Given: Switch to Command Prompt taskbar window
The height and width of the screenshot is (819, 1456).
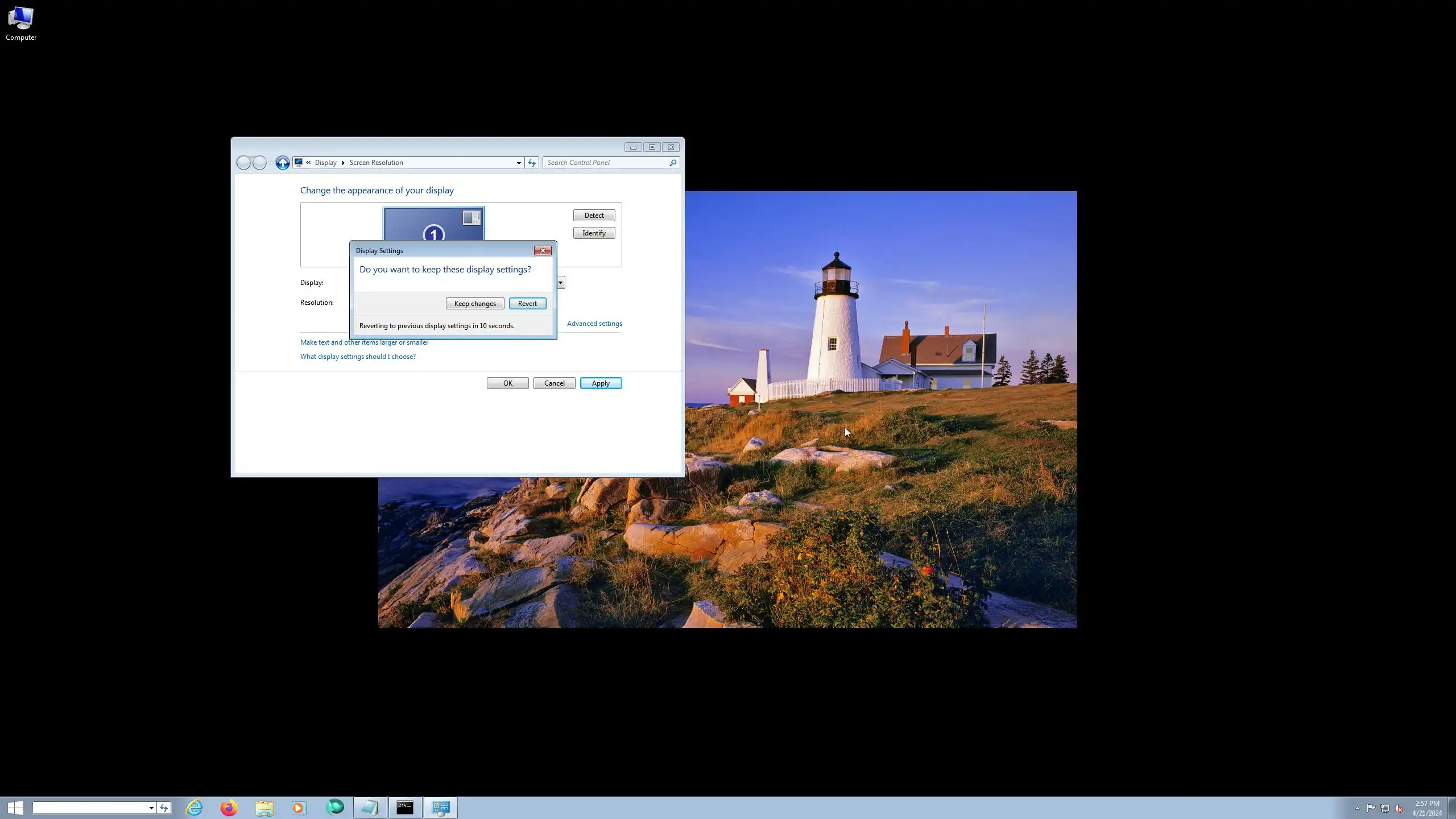Looking at the screenshot, I should (x=405, y=808).
